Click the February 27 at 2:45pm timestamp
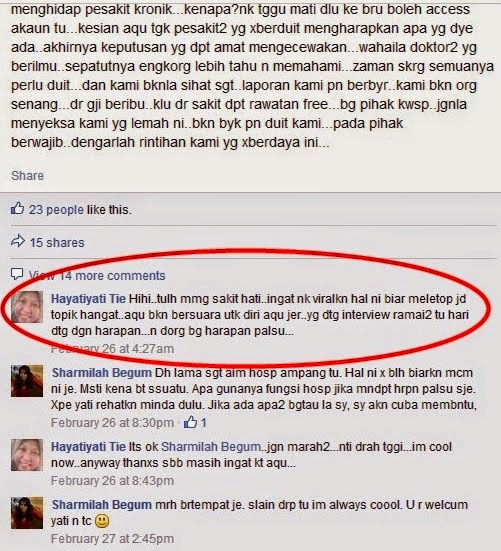This screenshot has width=501, height=551. pos(112,538)
